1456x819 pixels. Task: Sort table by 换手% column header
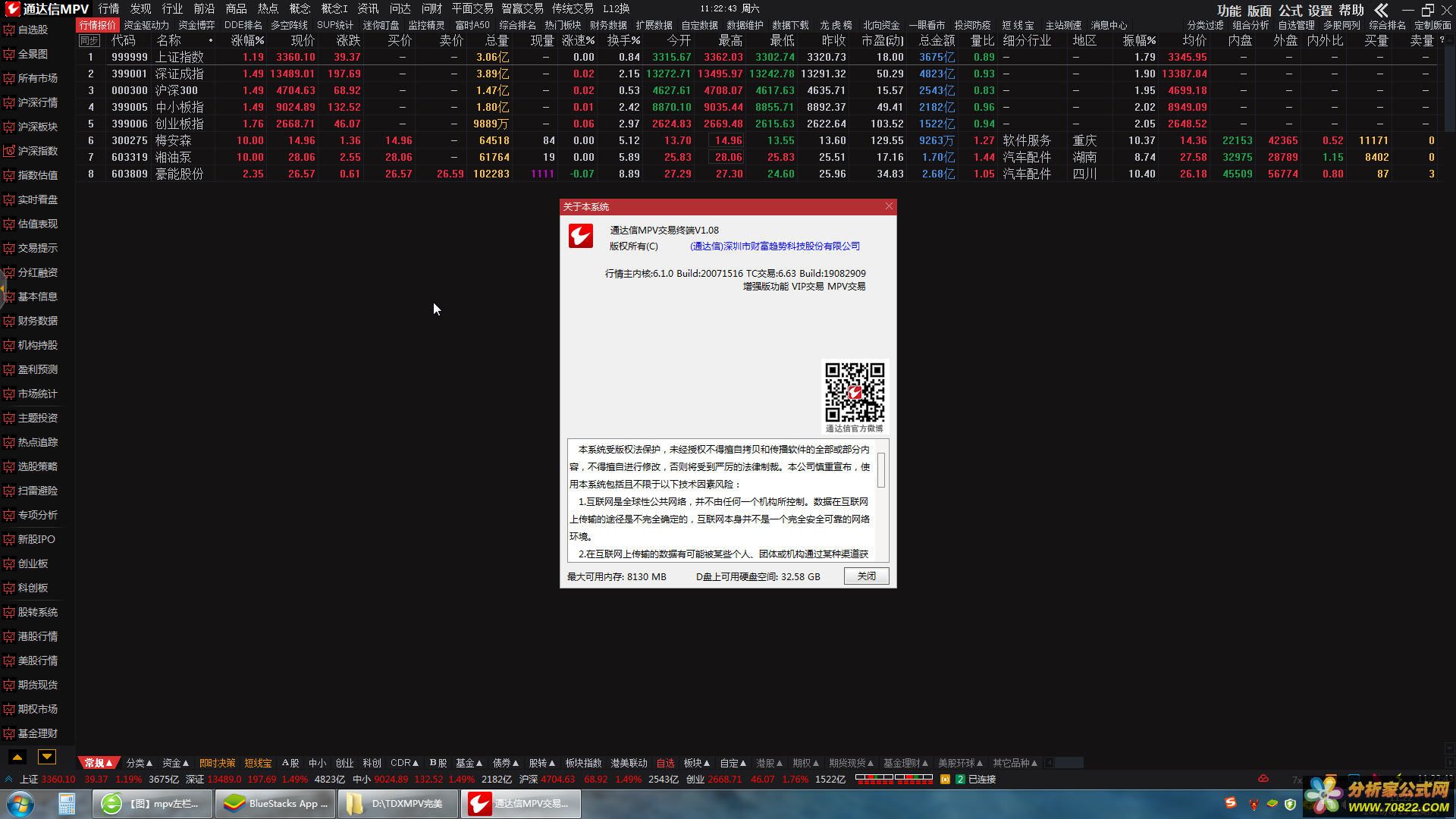(623, 41)
